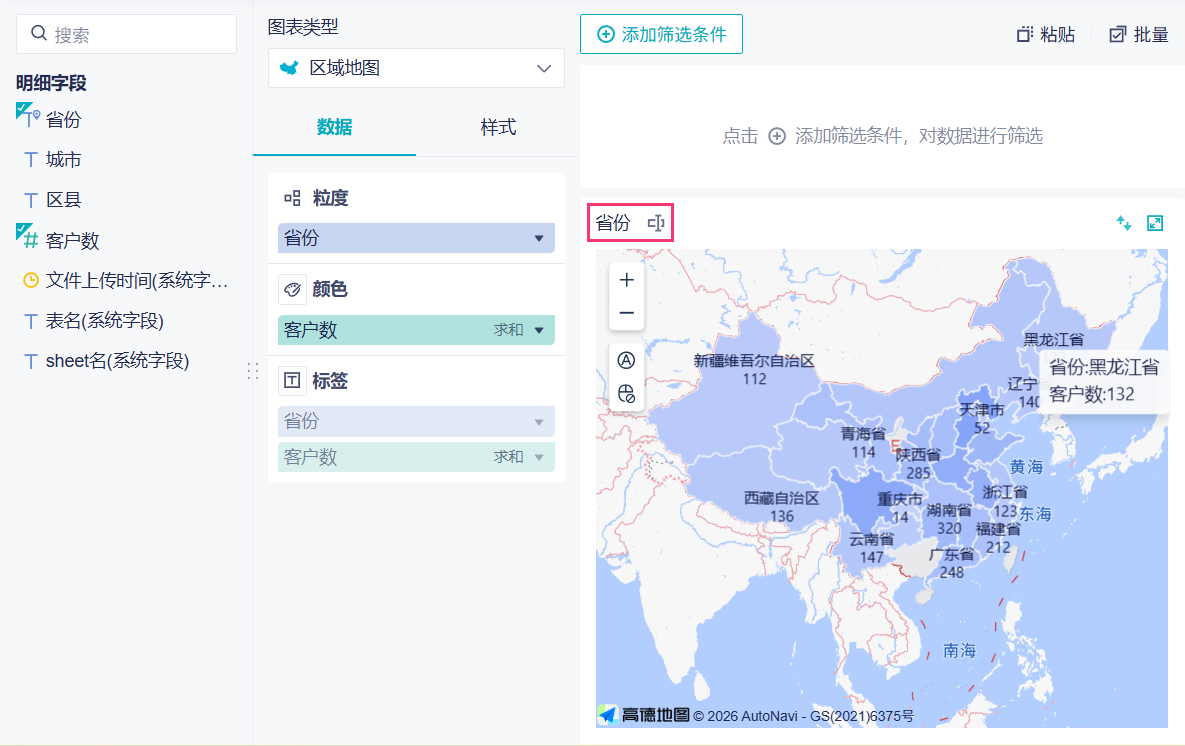Click the map selection globe icon below A

627,394
